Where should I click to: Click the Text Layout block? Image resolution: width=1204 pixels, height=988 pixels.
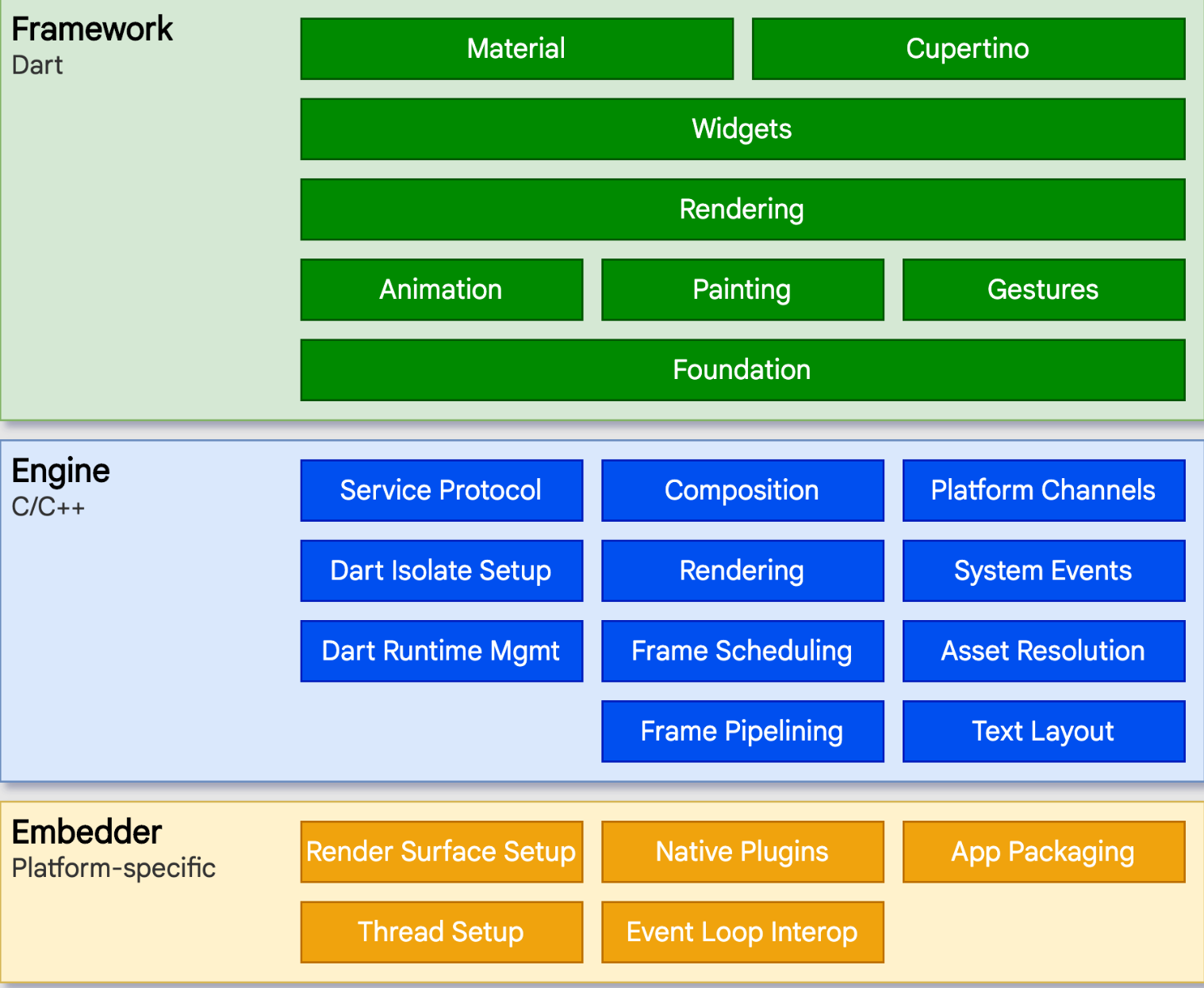[1043, 731]
